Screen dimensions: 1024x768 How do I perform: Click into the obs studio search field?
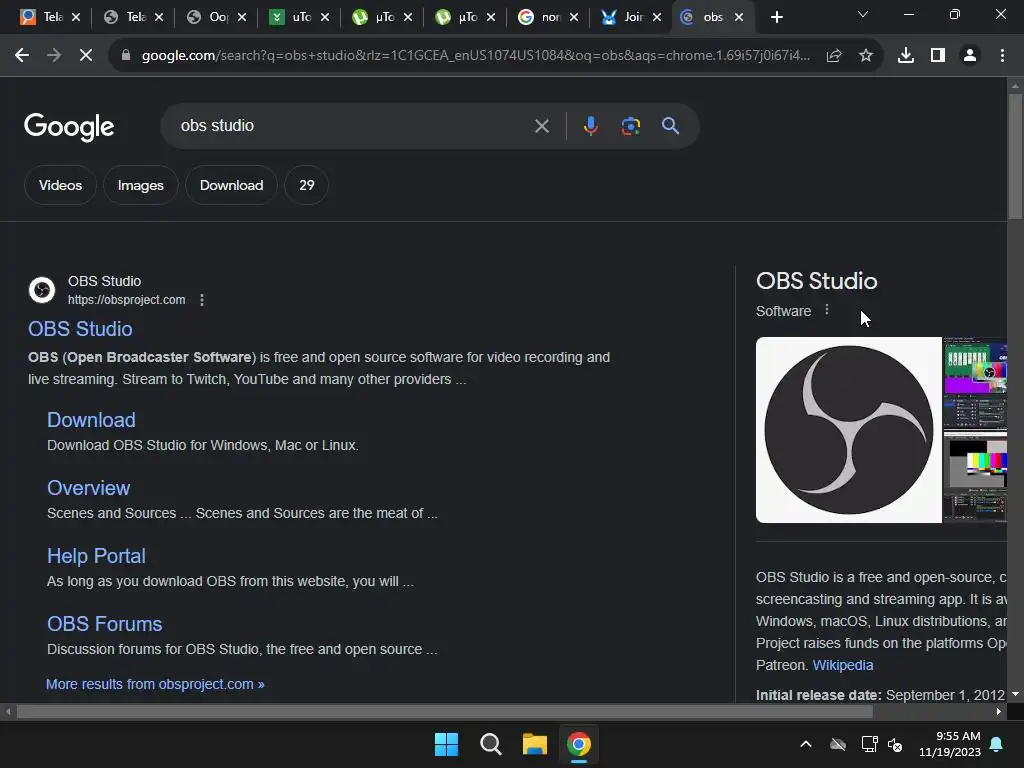click(x=353, y=125)
